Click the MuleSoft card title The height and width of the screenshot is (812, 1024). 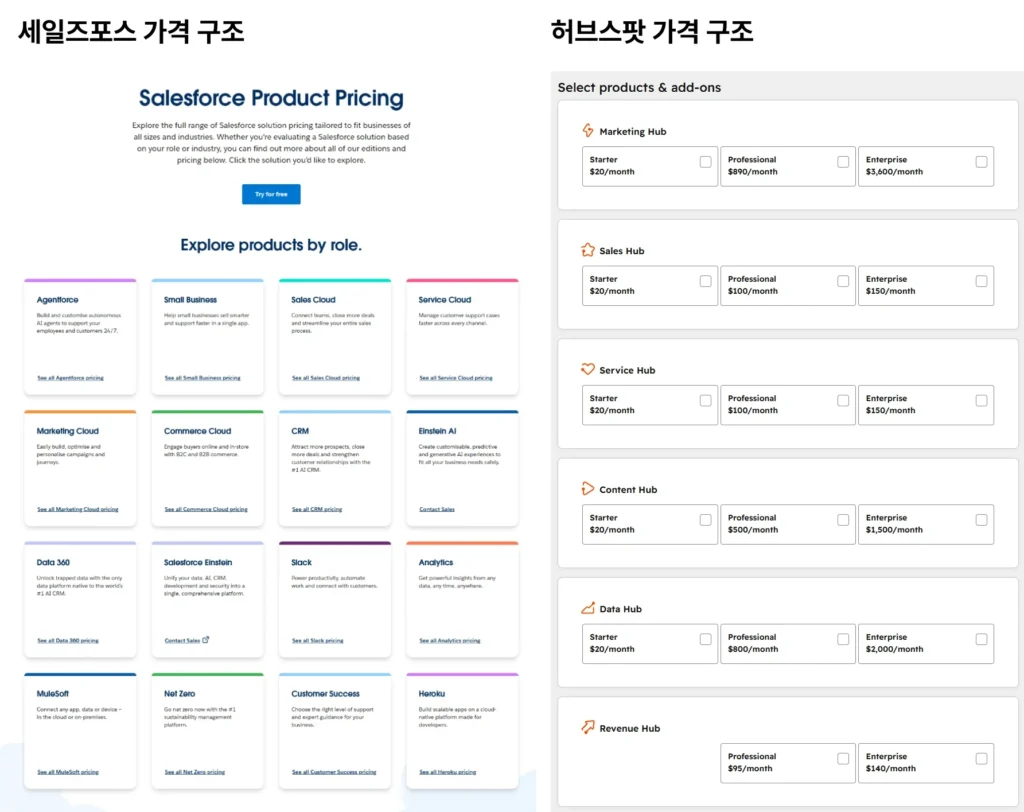52,693
